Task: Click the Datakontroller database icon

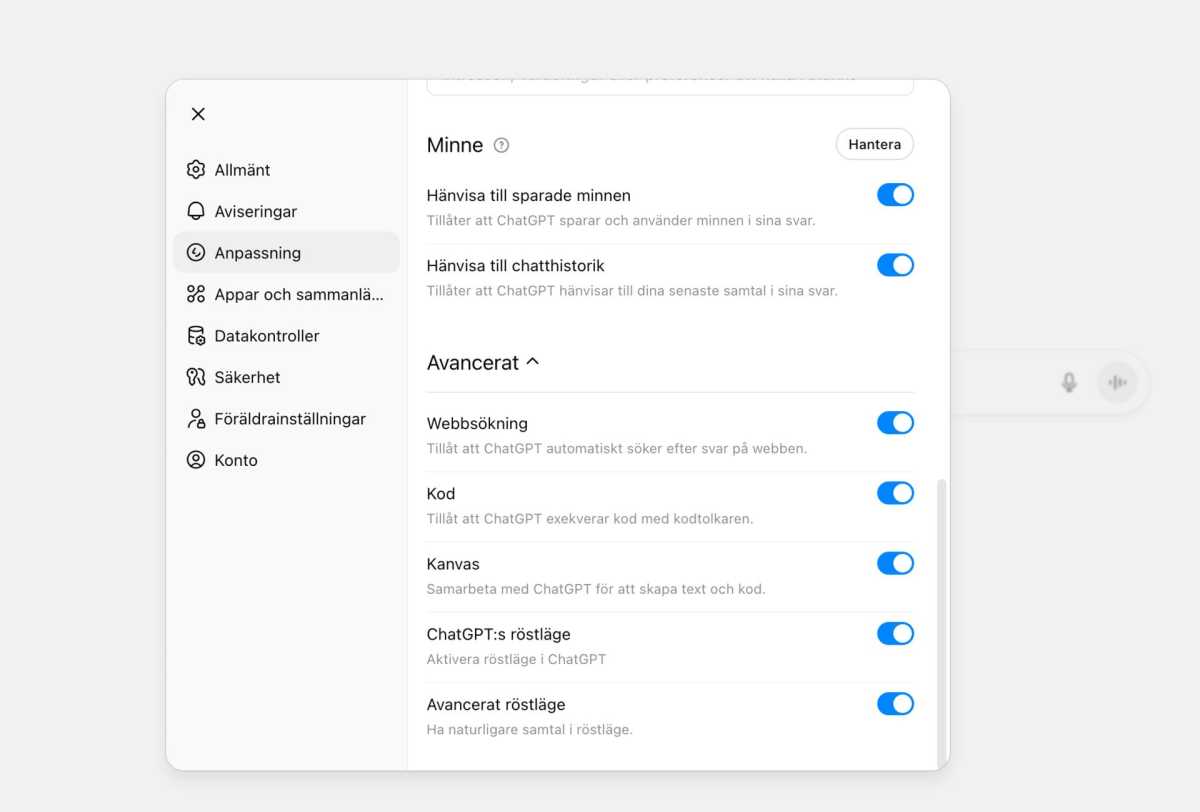Action: 196,336
